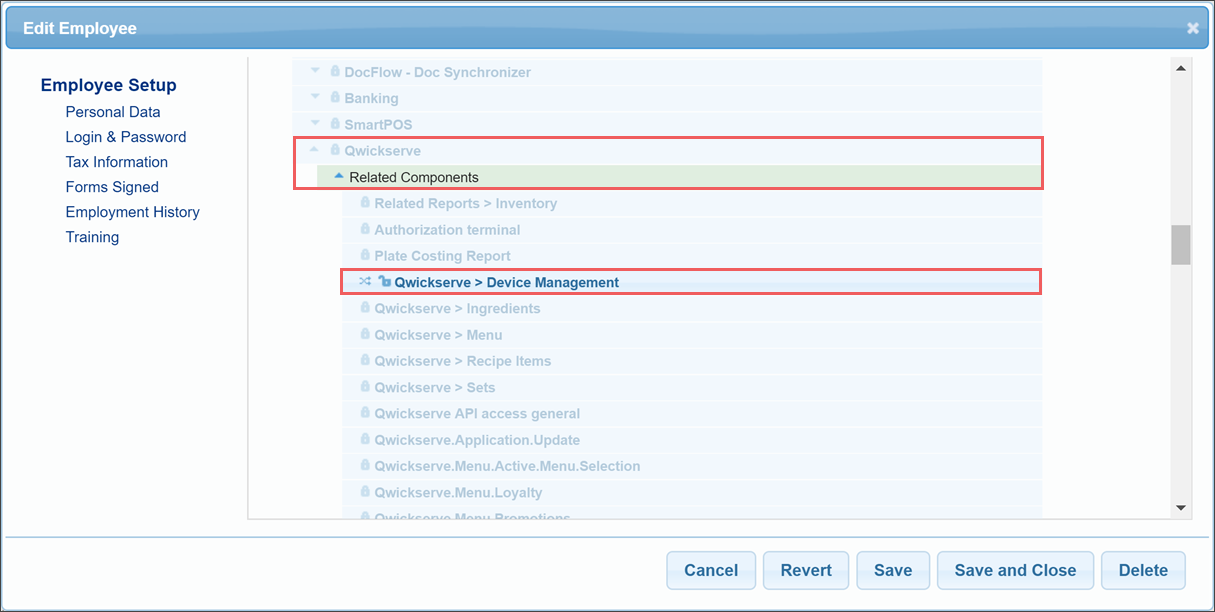Select the Qwickserve > Sets entry
This screenshot has height=612, width=1215.
coord(435,387)
